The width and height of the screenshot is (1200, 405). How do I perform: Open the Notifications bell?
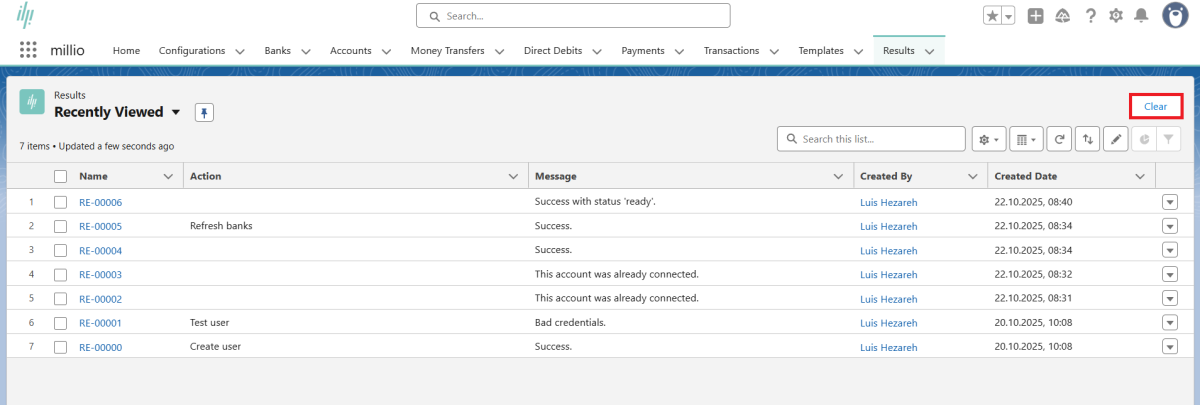[x=1141, y=16]
